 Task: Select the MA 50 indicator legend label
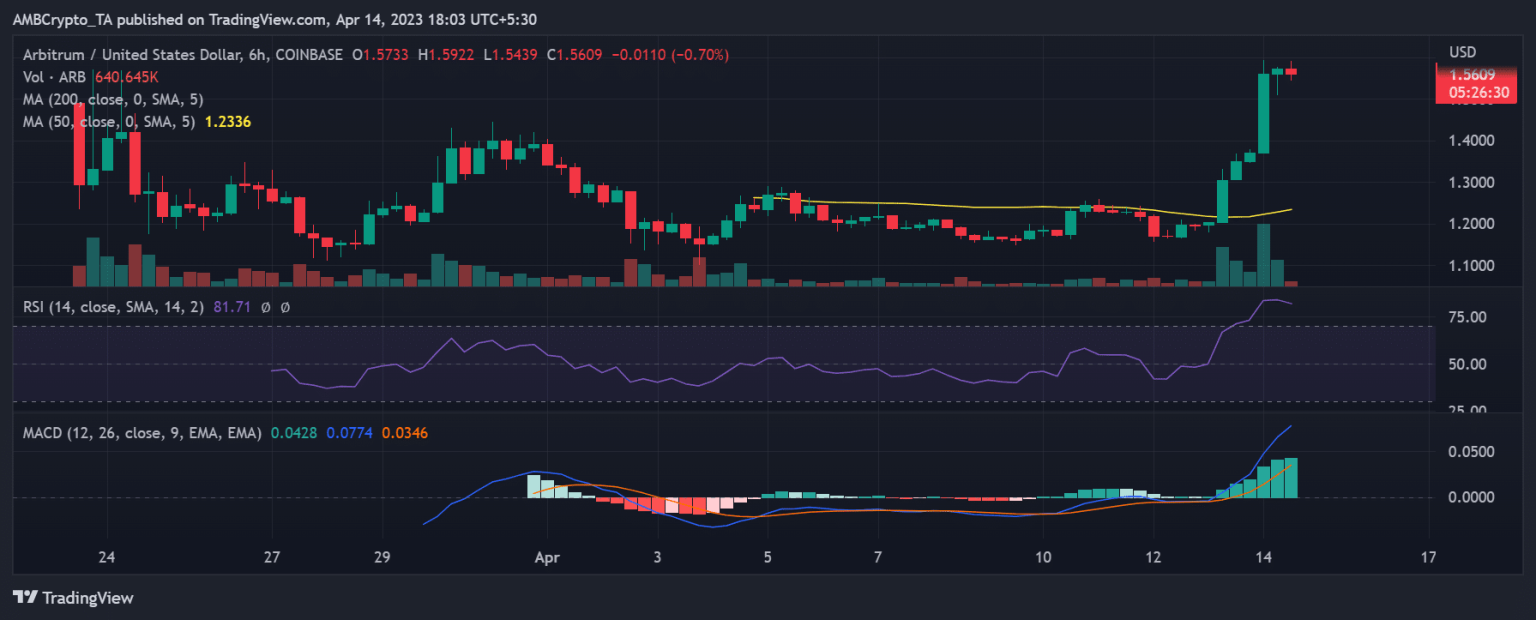(107, 121)
